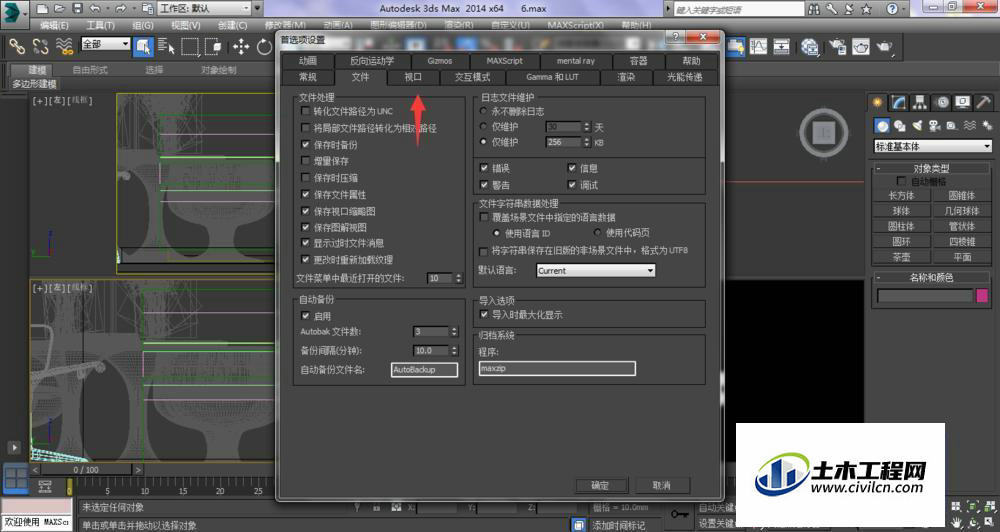Switch to the Hierarchy panel tab icon
The image size is (1000, 532).
(x=920, y=102)
